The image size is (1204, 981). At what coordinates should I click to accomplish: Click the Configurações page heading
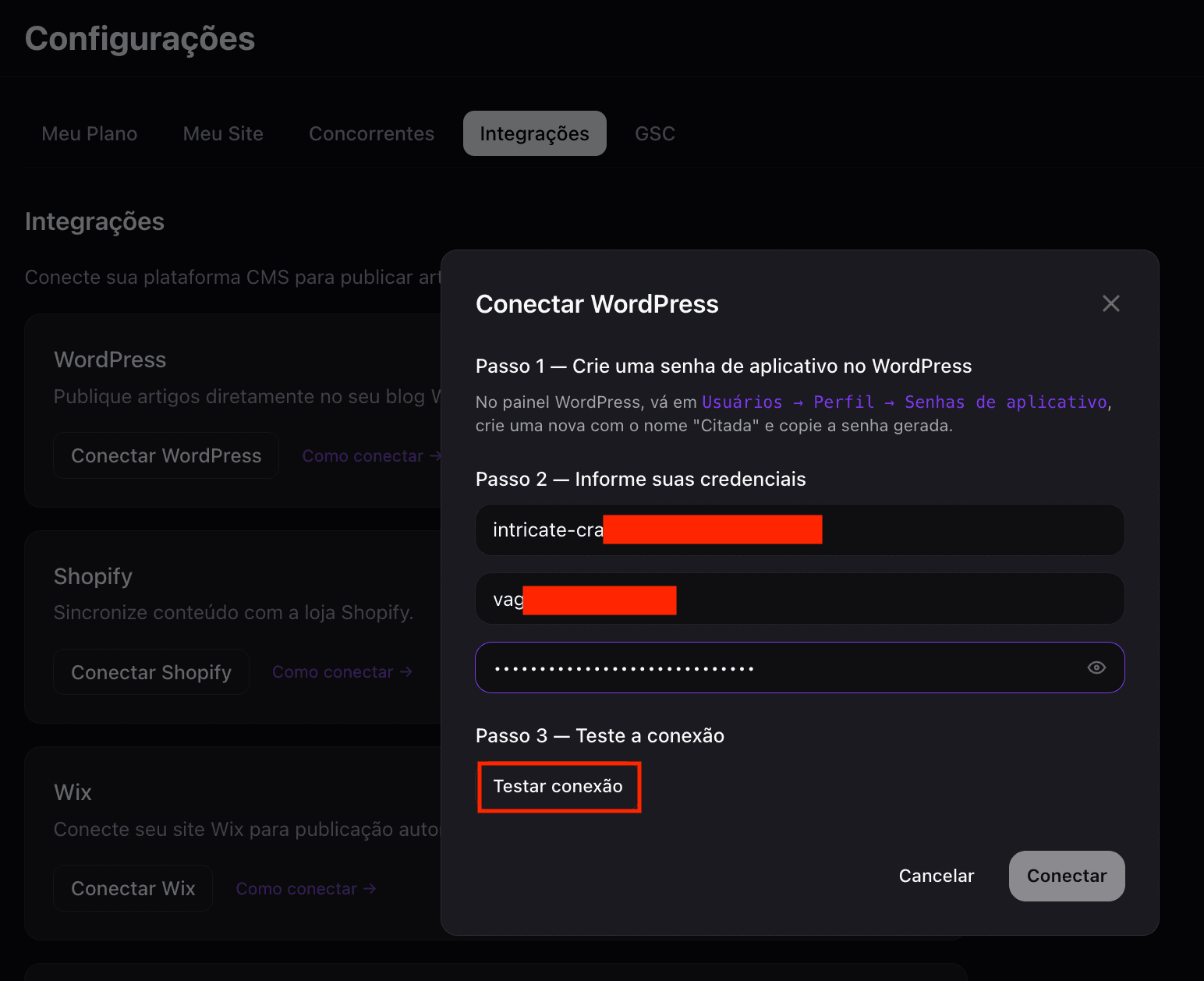click(x=140, y=39)
